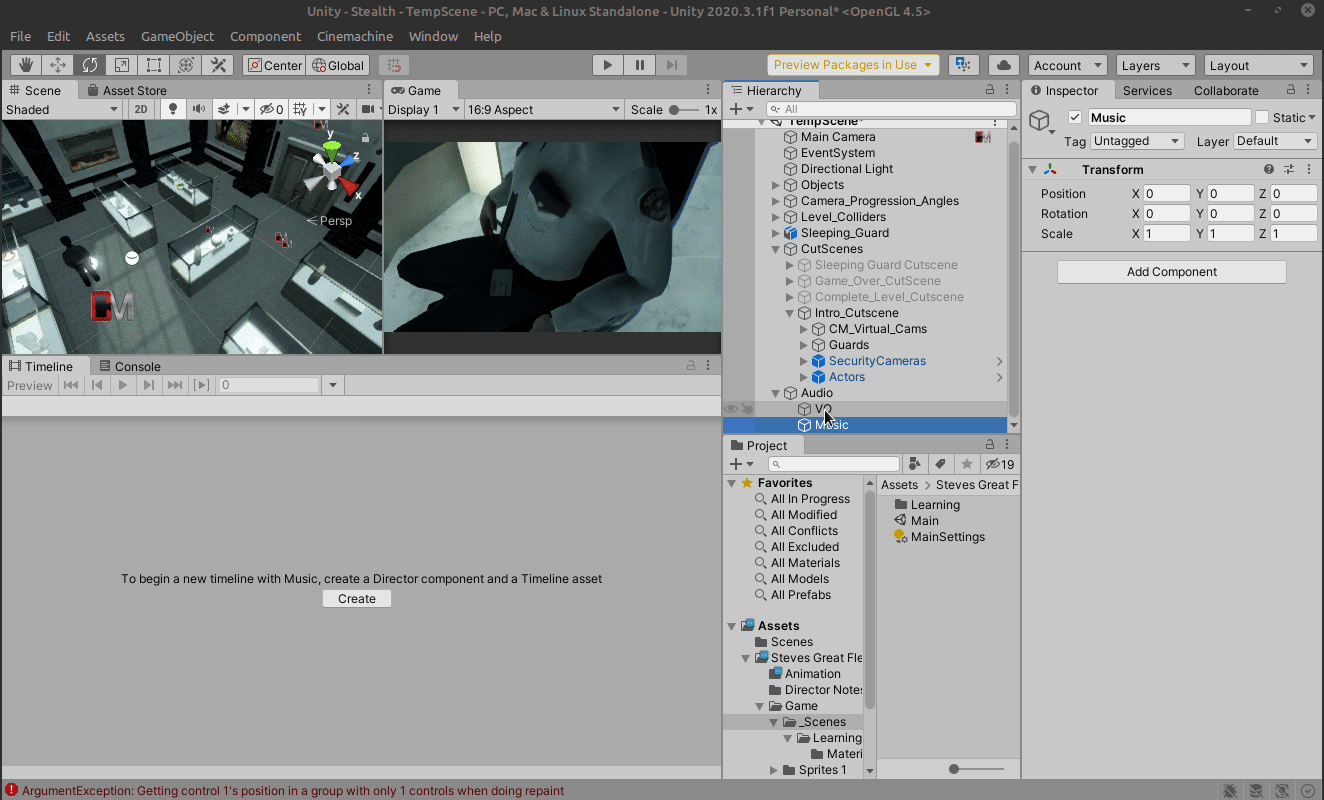Toggle the Scene view grid icon
Viewport: 1324px width, 800px height.
[299, 109]
